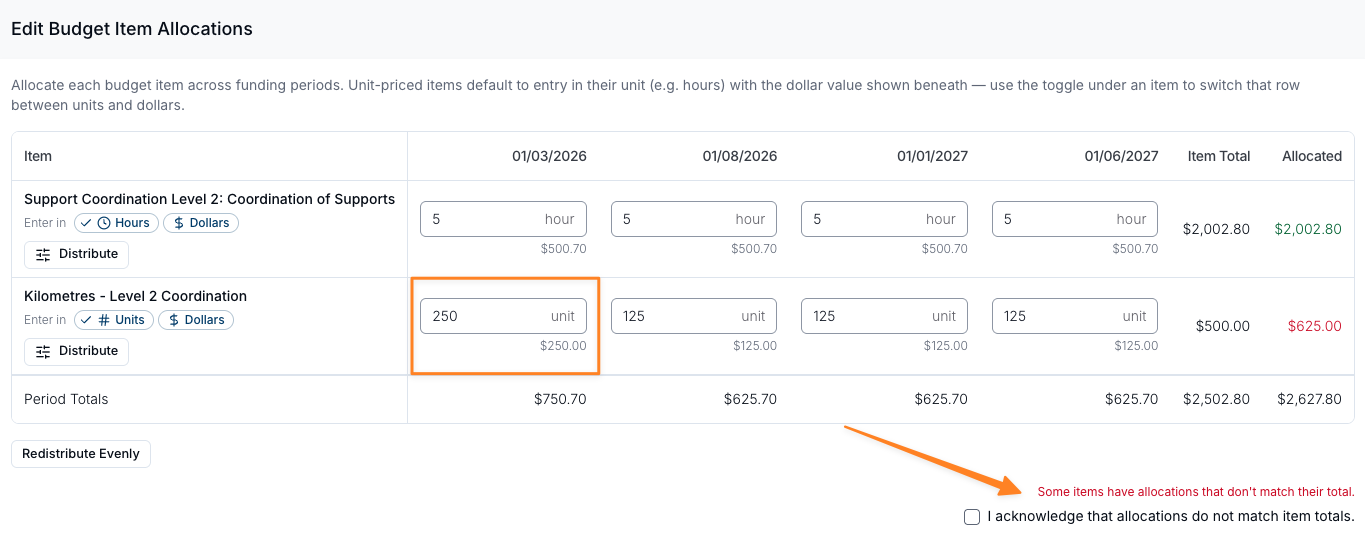
Task: Select Hours entry mode for Support Coordination
Action: (116, 223)
